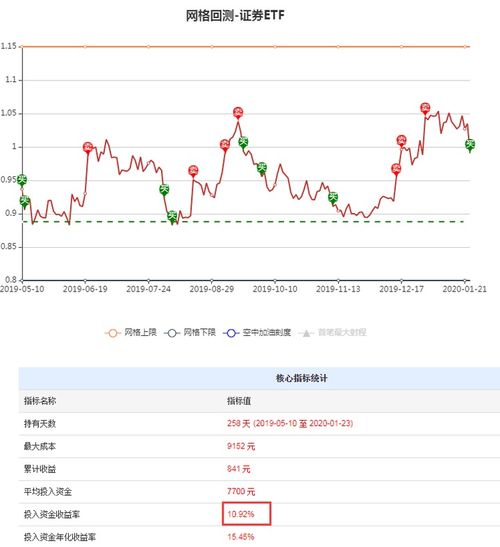Click the 持有天数 row label

[40, 424]
